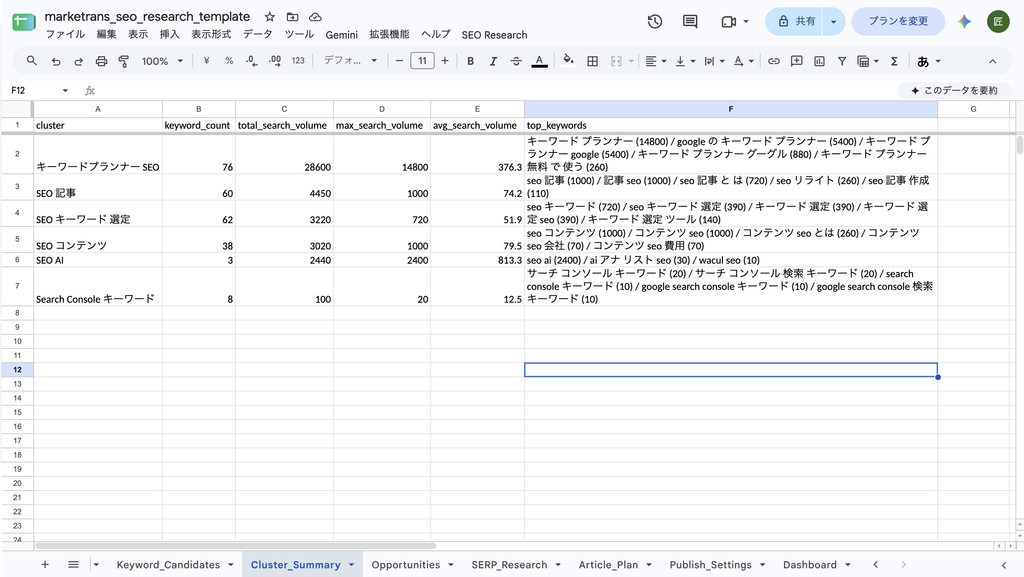Click the 共有 share button
Image resolution: width=1024 pixels, height=577 pixels.
click(796, 22)
